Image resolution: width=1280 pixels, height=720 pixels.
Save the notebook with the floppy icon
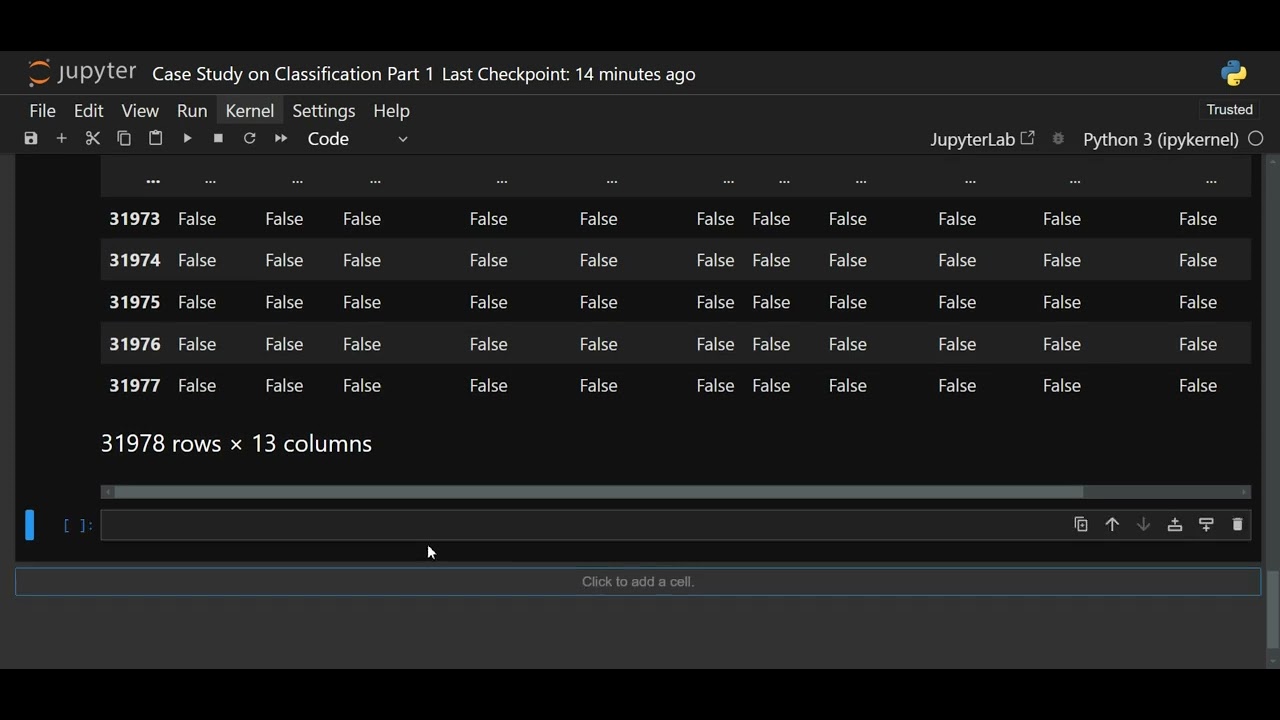(31, 139)
